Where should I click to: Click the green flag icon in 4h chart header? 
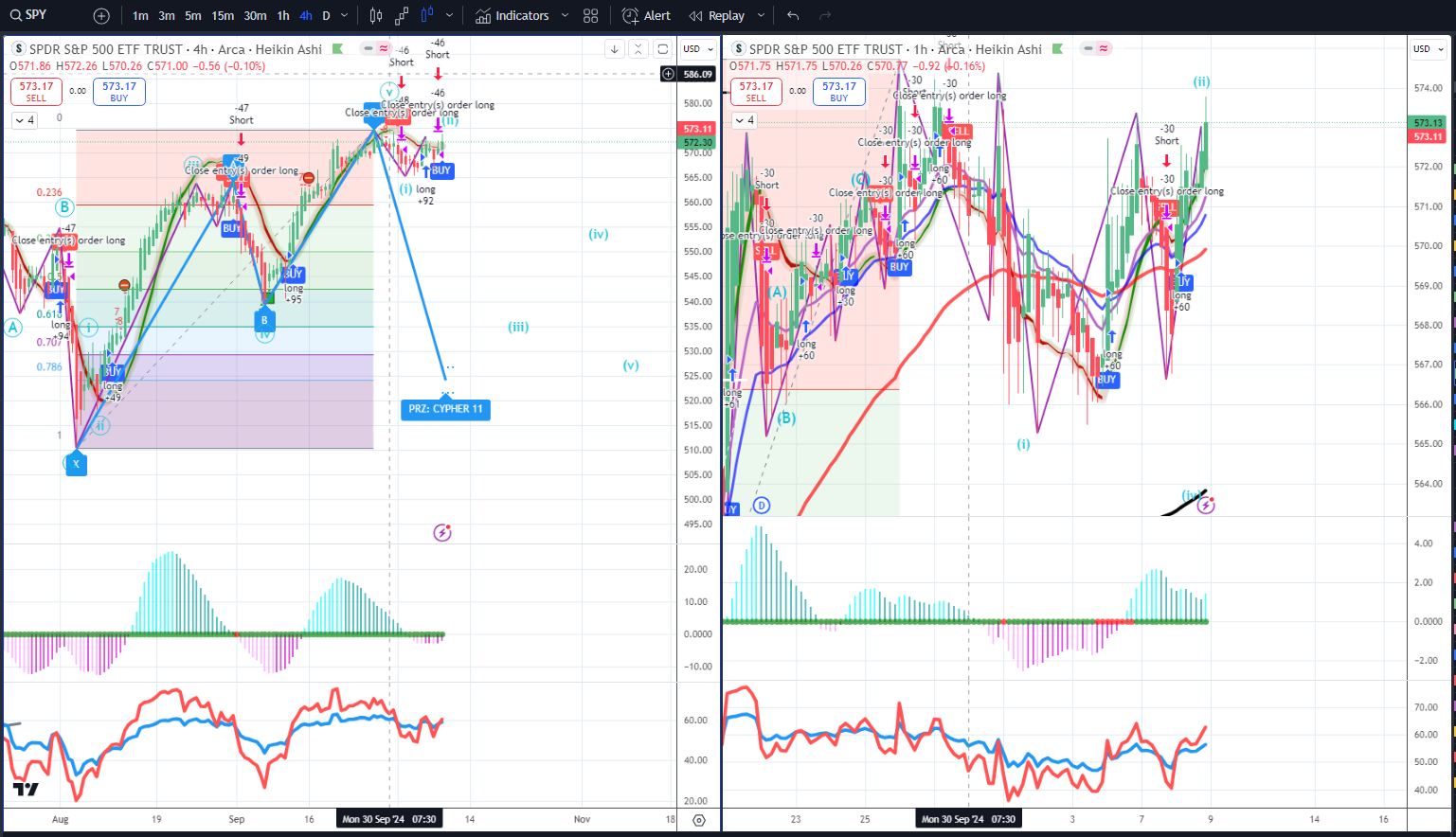click(x=338, y=49)
